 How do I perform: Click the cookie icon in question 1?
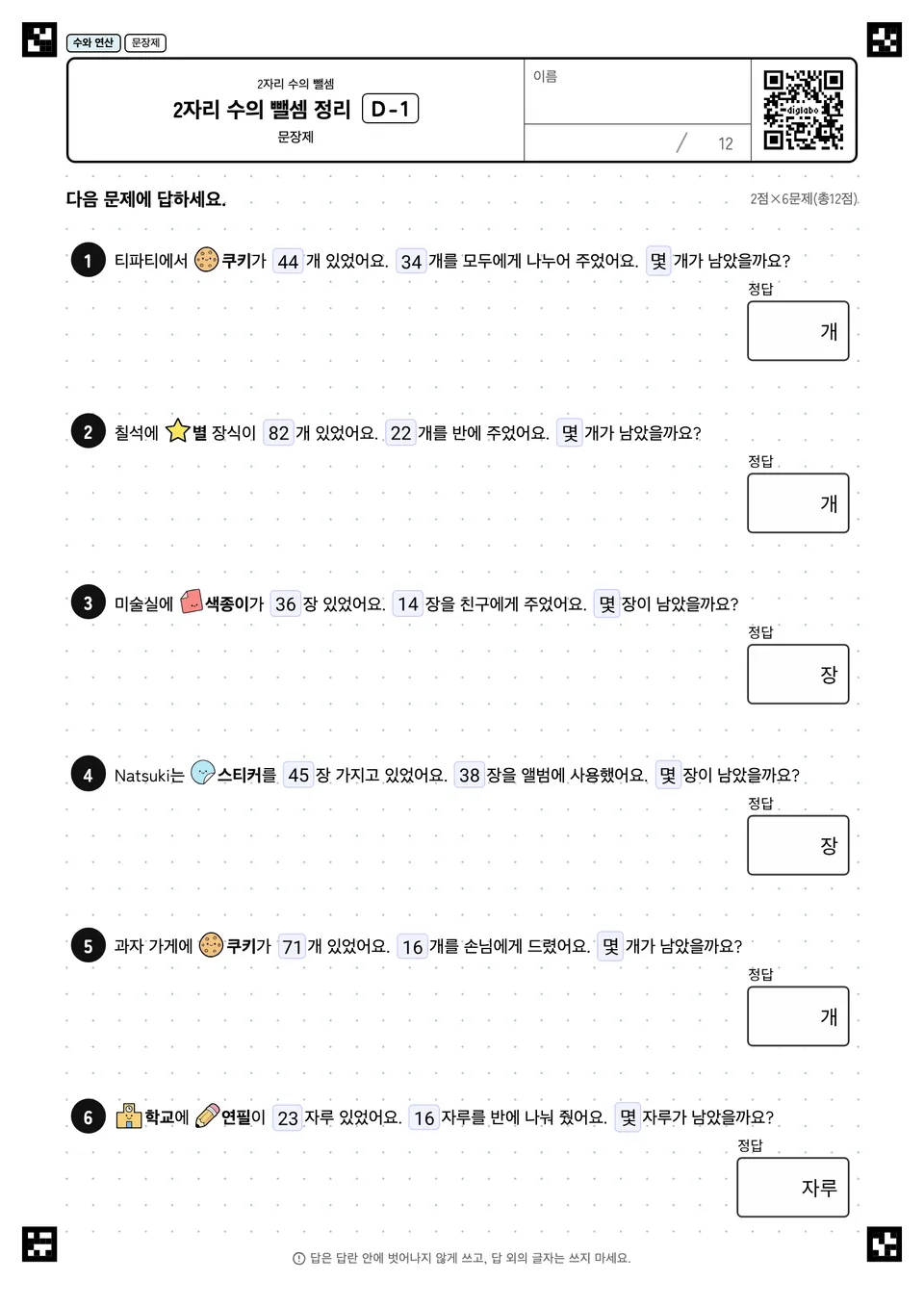click(x=206, y=260)
